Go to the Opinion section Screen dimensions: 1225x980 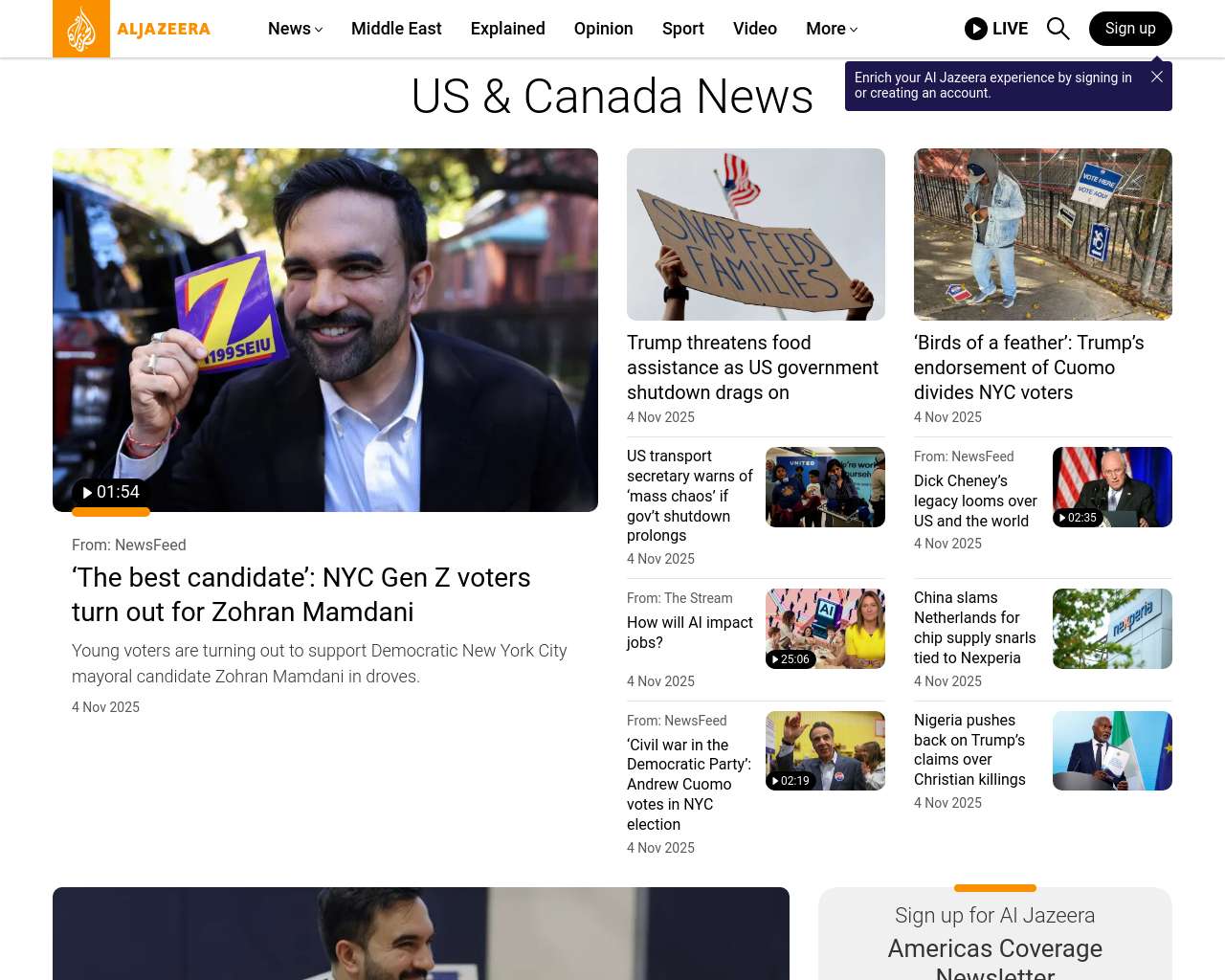pos(603,29)
